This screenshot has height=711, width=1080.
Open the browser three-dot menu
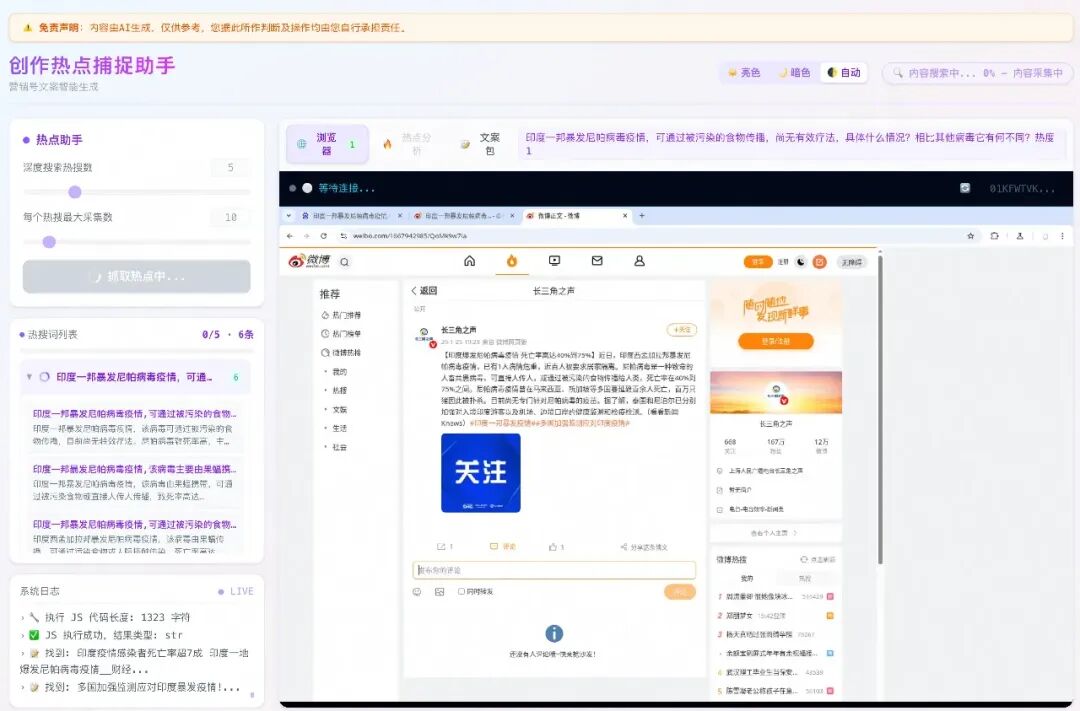pyautogui.click(x=1060, y=237)
